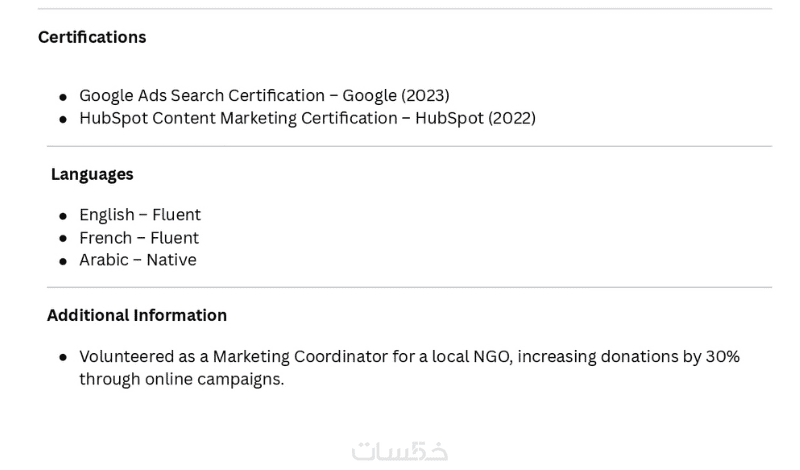Click the French – Fluent entry
Screen dimensions: 800x470
click(139, 238)
